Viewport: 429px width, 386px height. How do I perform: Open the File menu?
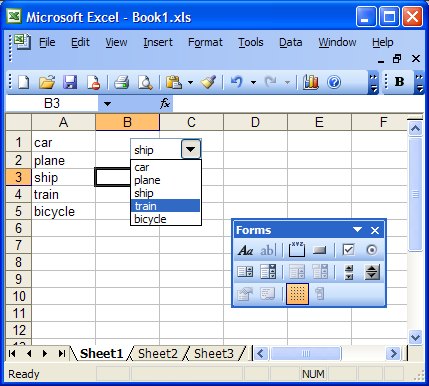pyautogui.click(x=47, y=42)
